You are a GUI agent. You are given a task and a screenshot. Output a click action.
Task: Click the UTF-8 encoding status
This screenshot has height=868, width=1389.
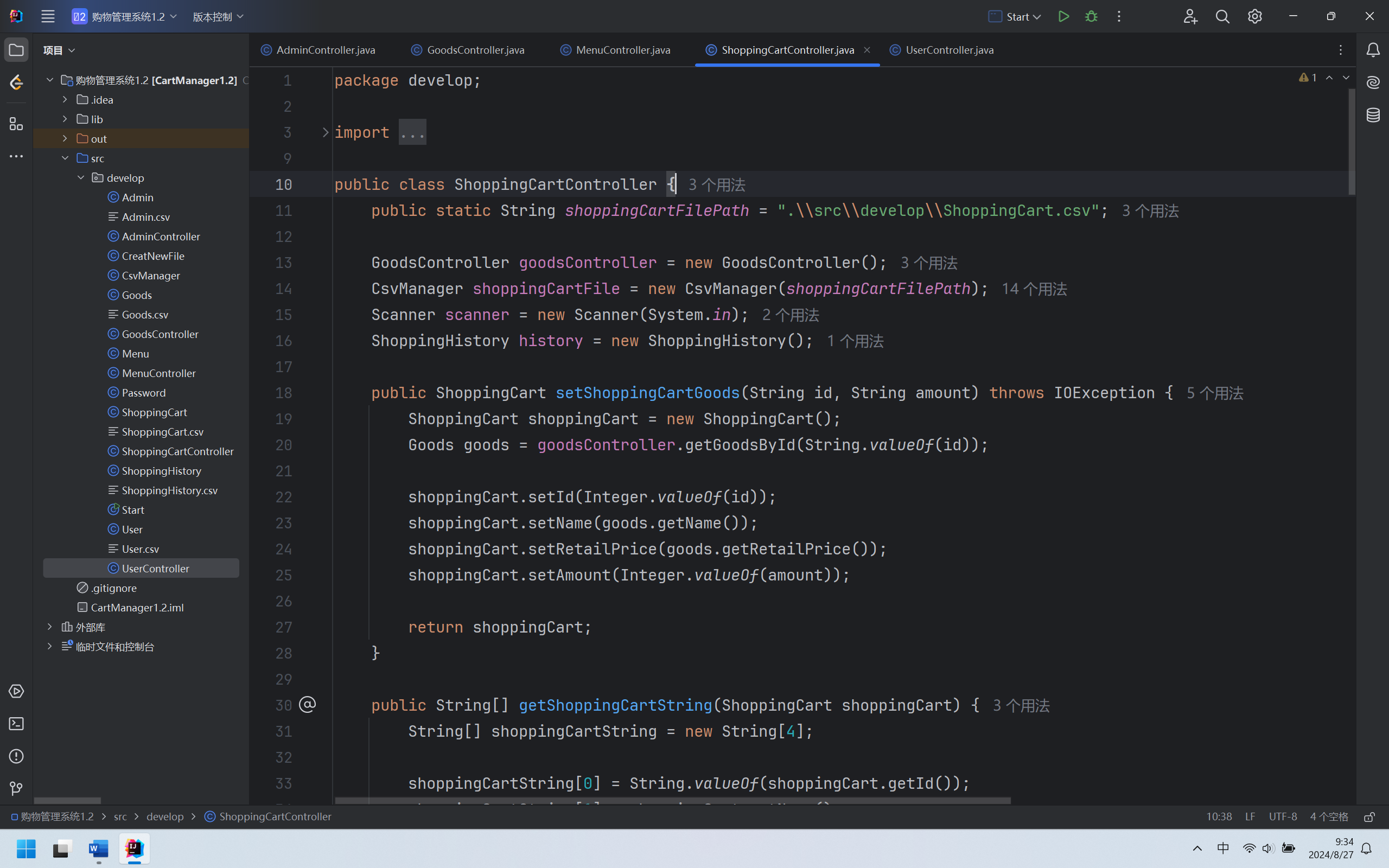(1282, 816)
